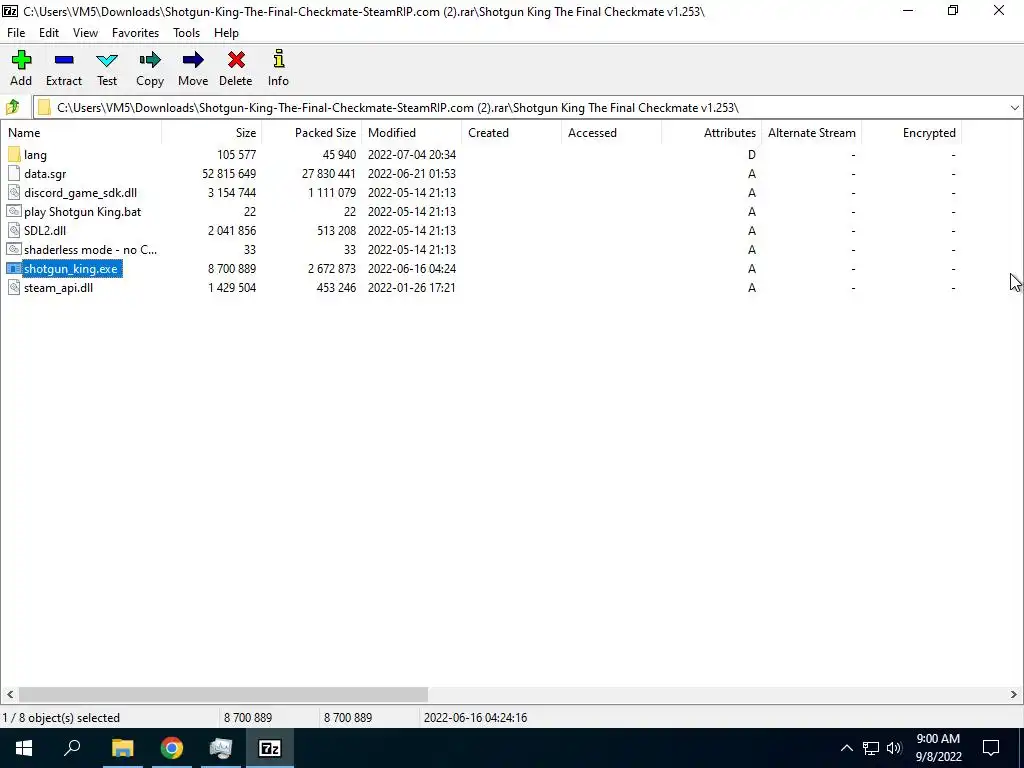Open taskbar search
The width and height of the screenshot is (1024, 768).
tap(72, 748)
